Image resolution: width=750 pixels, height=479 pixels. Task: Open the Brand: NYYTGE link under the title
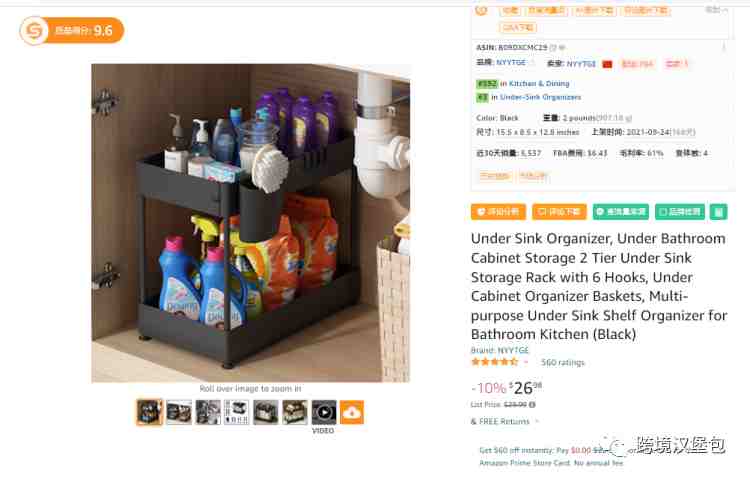tap(500, 350)
